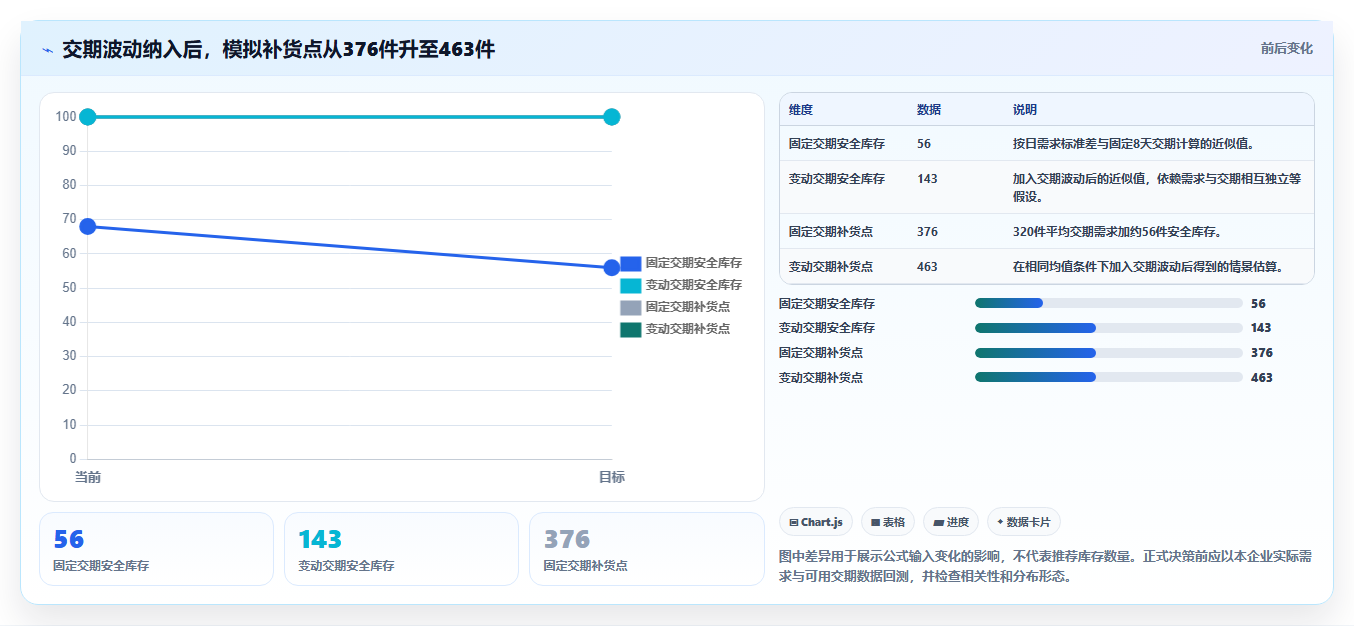Screen dimensions: 1354x626
Task: Open the stat card showing 56
Action: tap(156, 549)
